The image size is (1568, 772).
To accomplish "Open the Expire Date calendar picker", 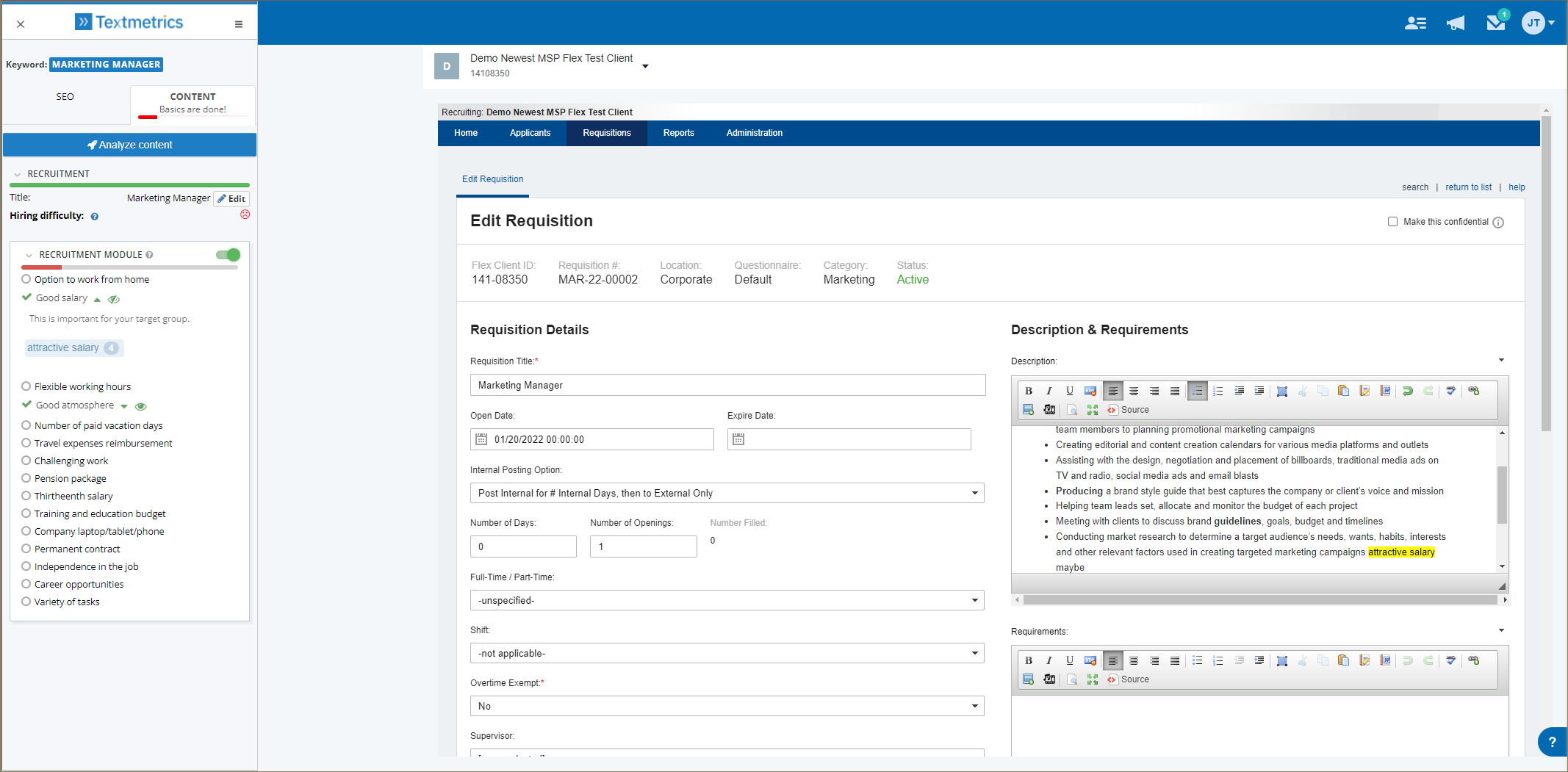I will pos(738,439).
